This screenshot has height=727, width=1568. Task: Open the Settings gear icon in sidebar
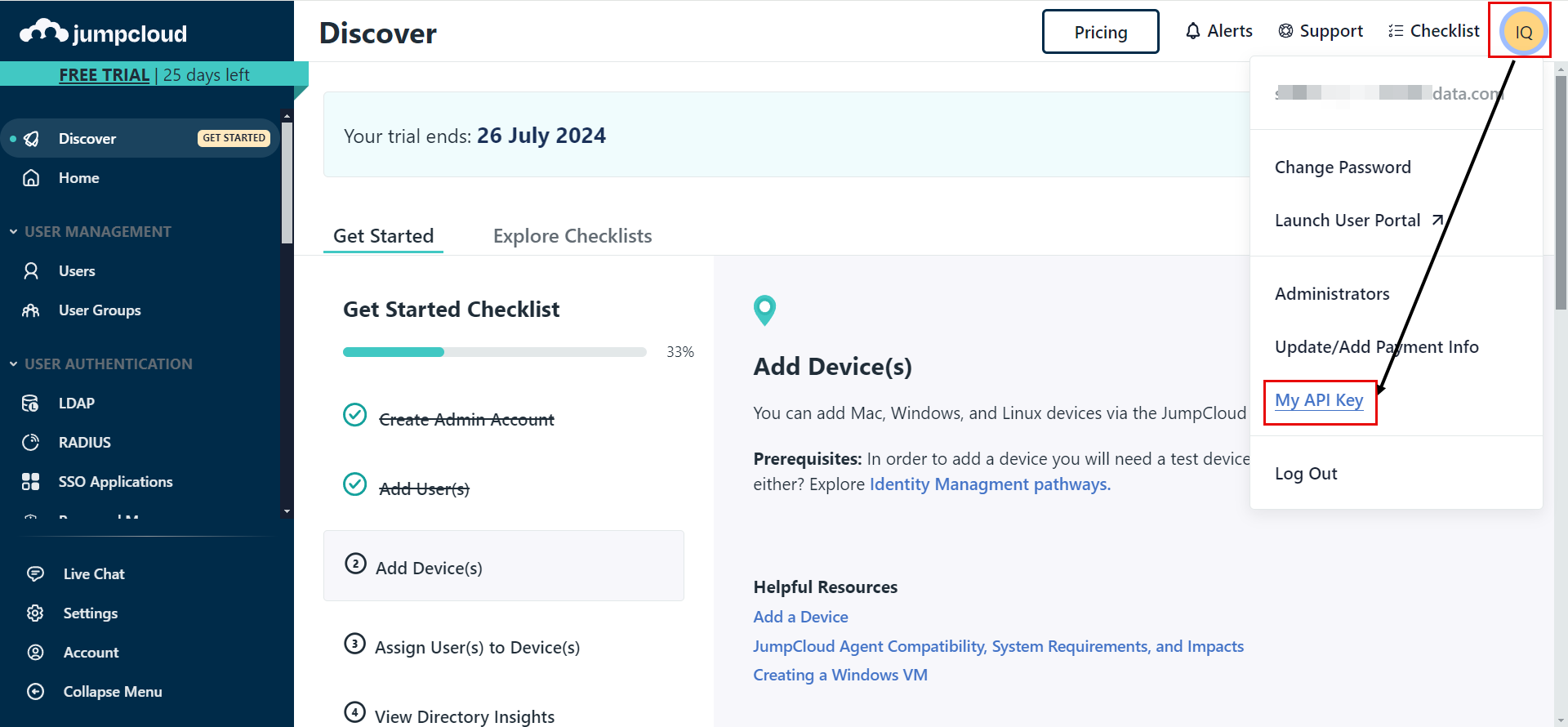pos(35,613)
